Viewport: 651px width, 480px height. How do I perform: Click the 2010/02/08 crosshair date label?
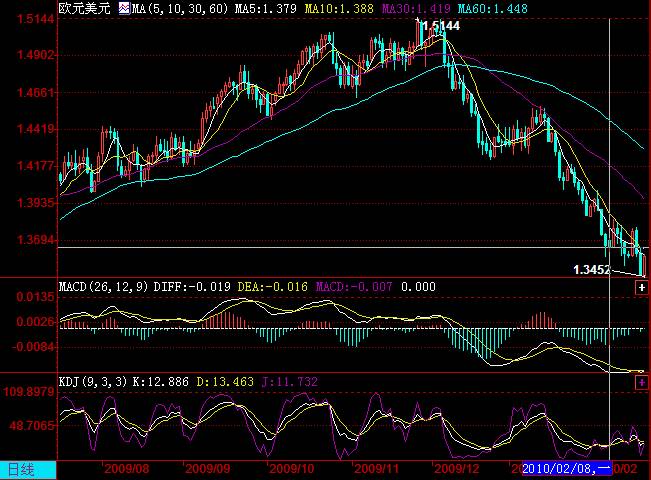(x=567, y=469)
